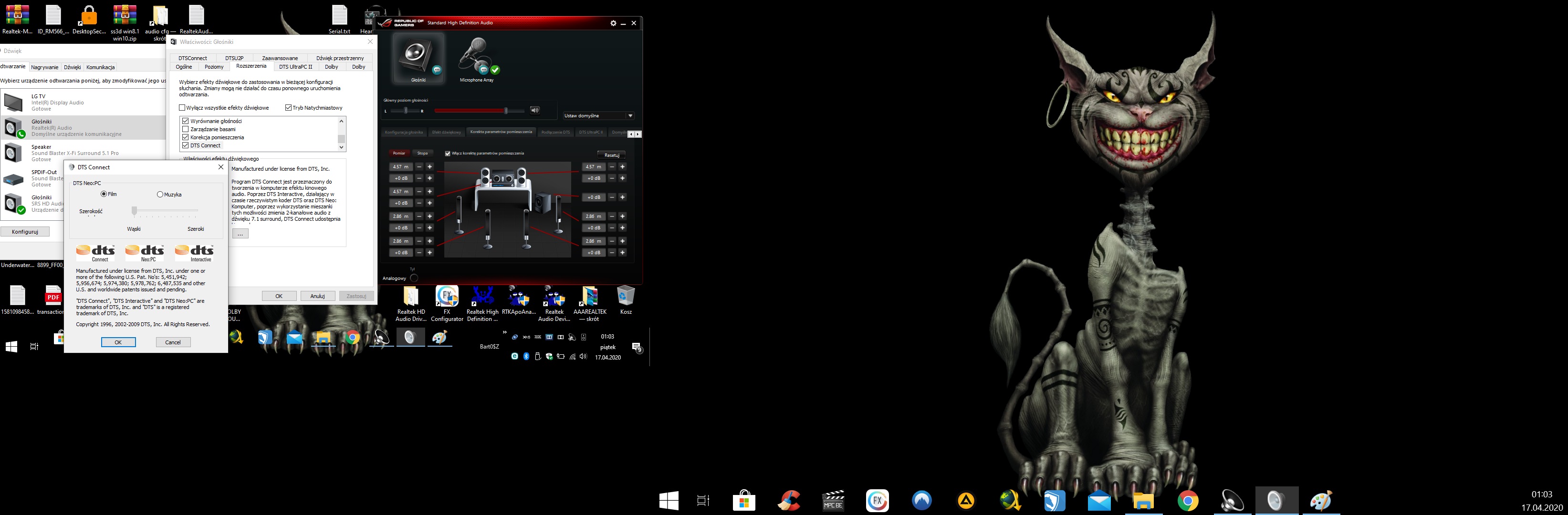Open the Kosz recycle bin icon

point(626,300)
